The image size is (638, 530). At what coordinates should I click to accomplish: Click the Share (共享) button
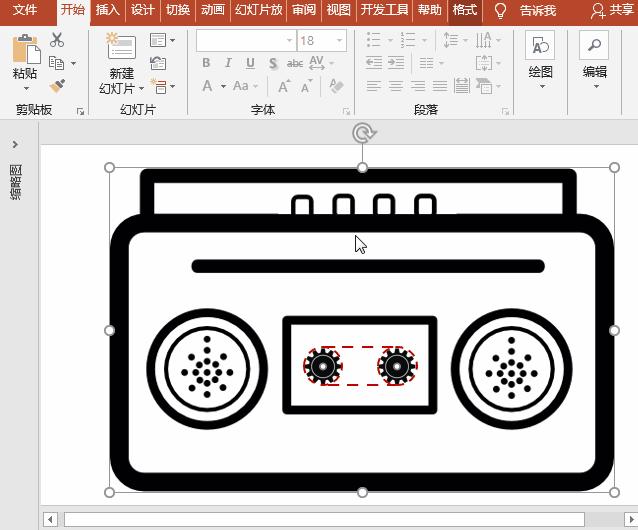tap(612, 11)
